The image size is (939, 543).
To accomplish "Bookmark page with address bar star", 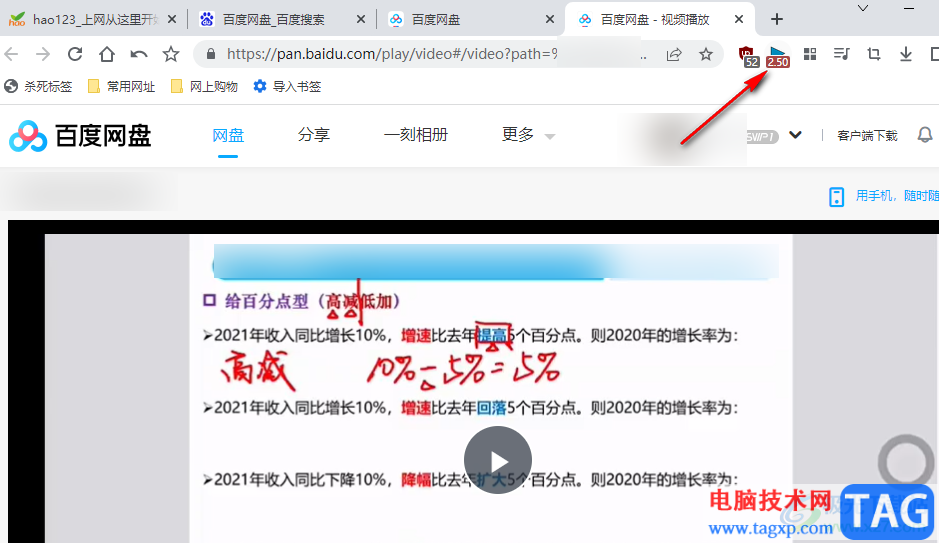I will [706, 54].
